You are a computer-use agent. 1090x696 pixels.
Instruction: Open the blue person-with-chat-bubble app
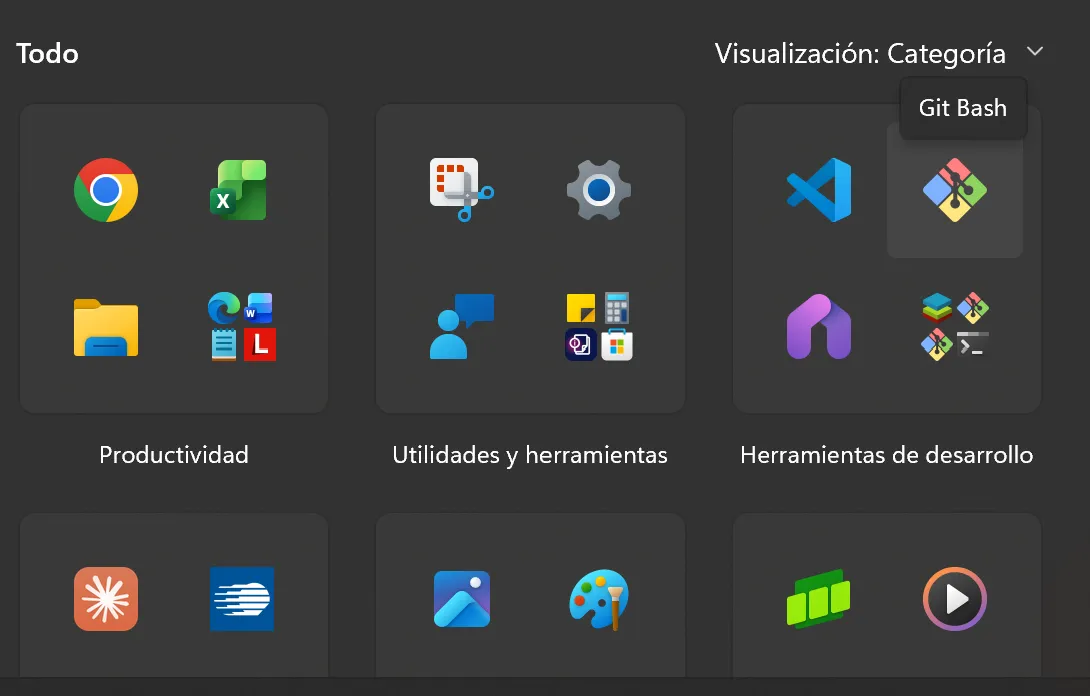462,326
